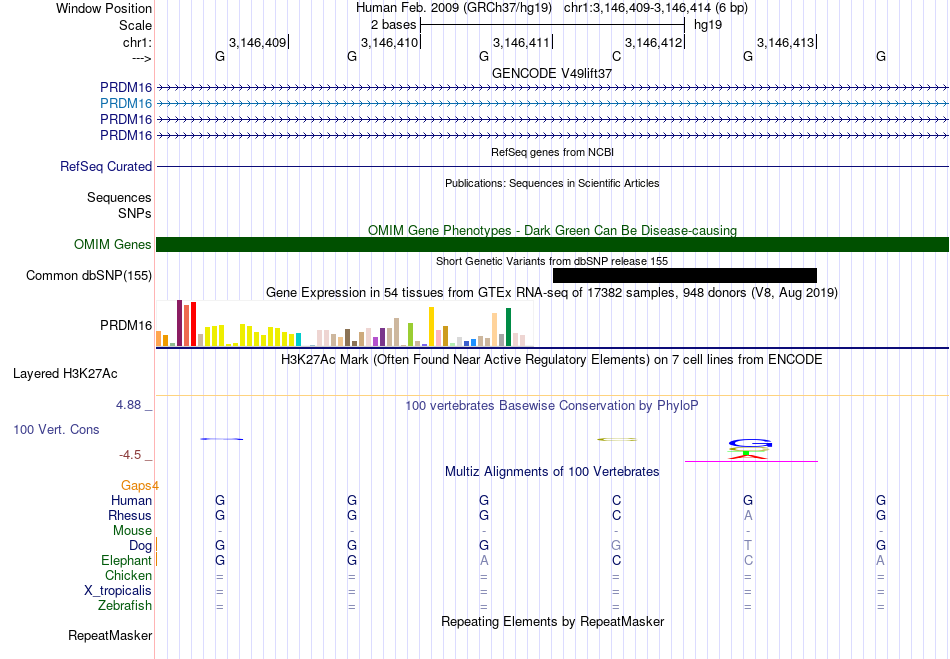Click the GTEx Gene Expression track title

click(x=552, y=293)
